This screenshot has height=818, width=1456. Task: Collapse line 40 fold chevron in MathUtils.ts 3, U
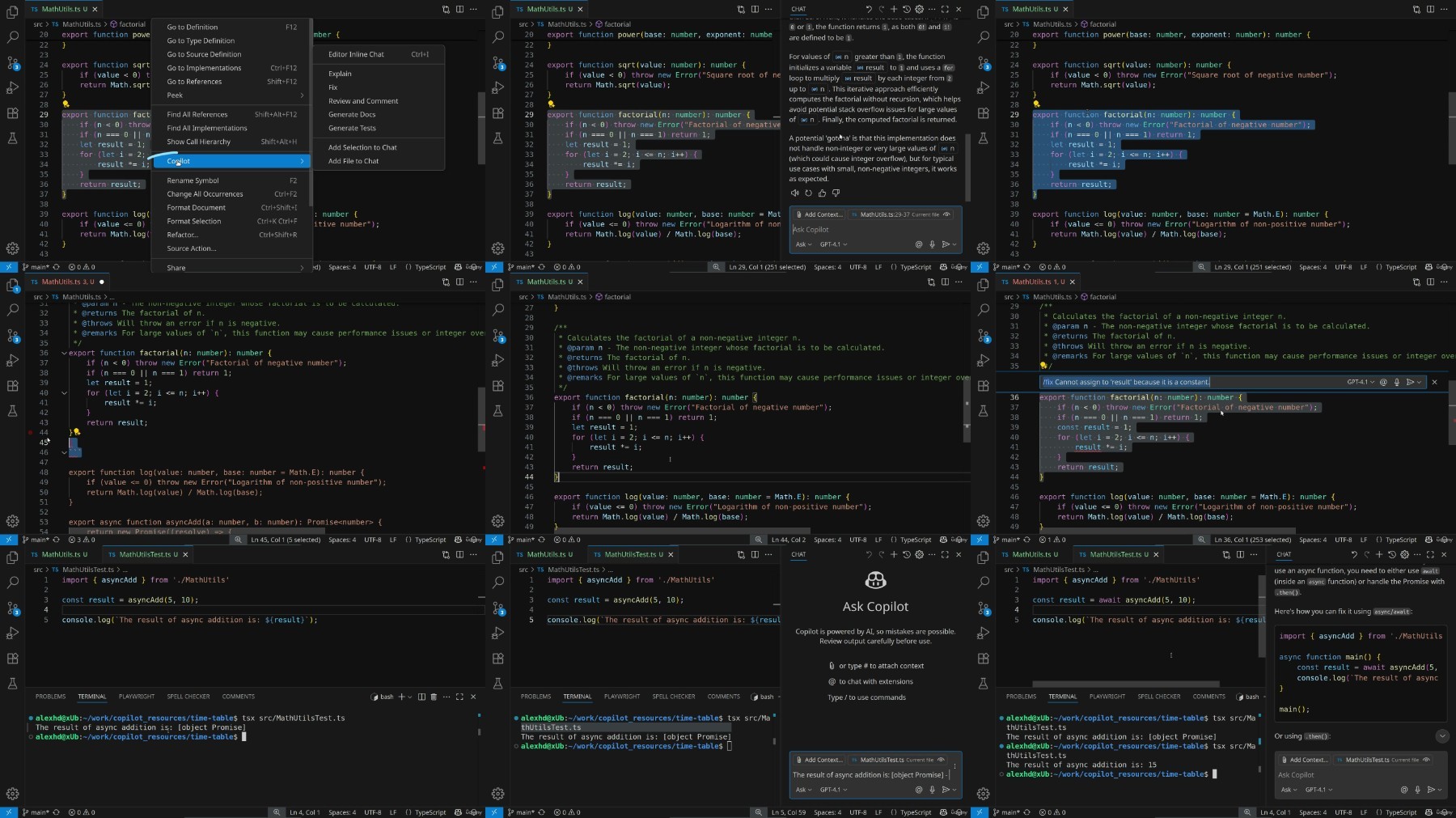click(64, 393)
